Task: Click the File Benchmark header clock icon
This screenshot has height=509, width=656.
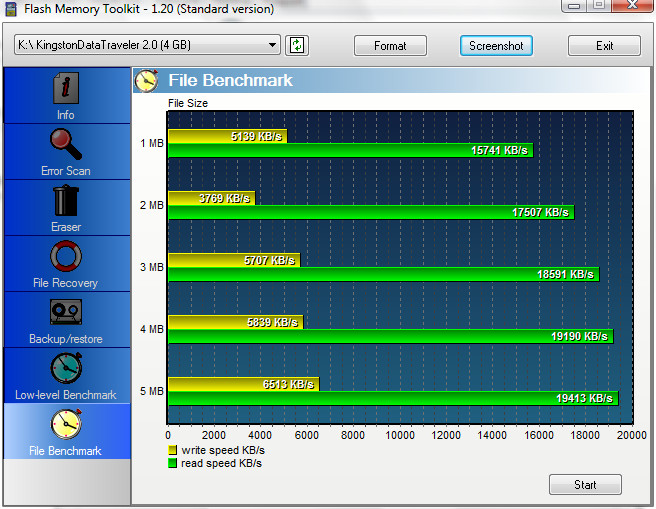Action: coord(147,80)
